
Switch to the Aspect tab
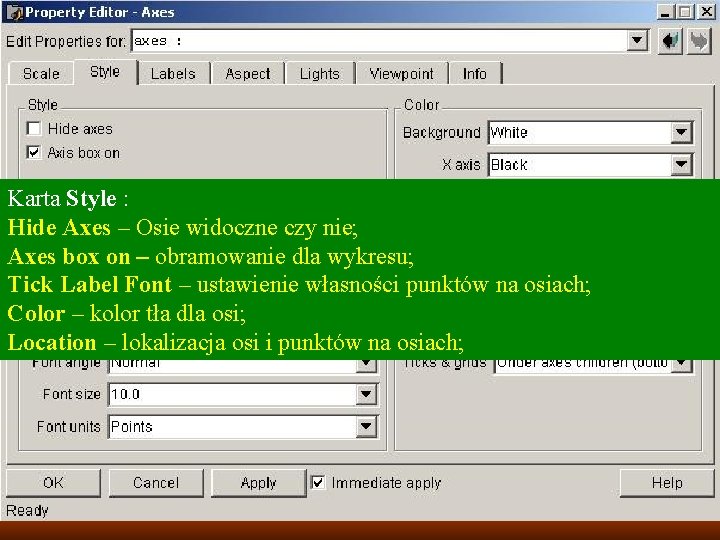coord(248,73)
